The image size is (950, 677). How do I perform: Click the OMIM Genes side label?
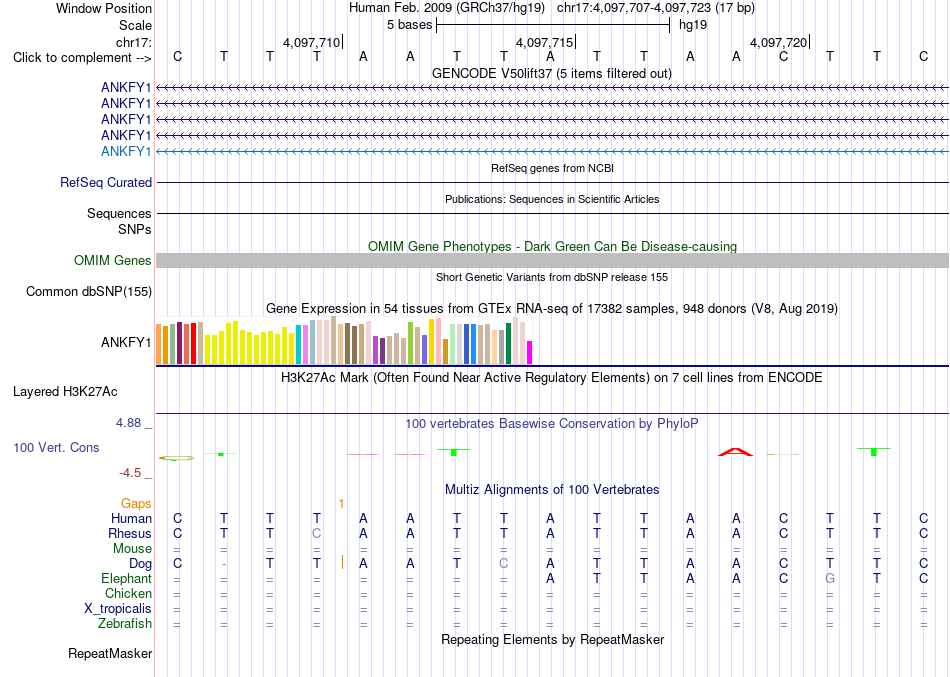coord(113,261)
